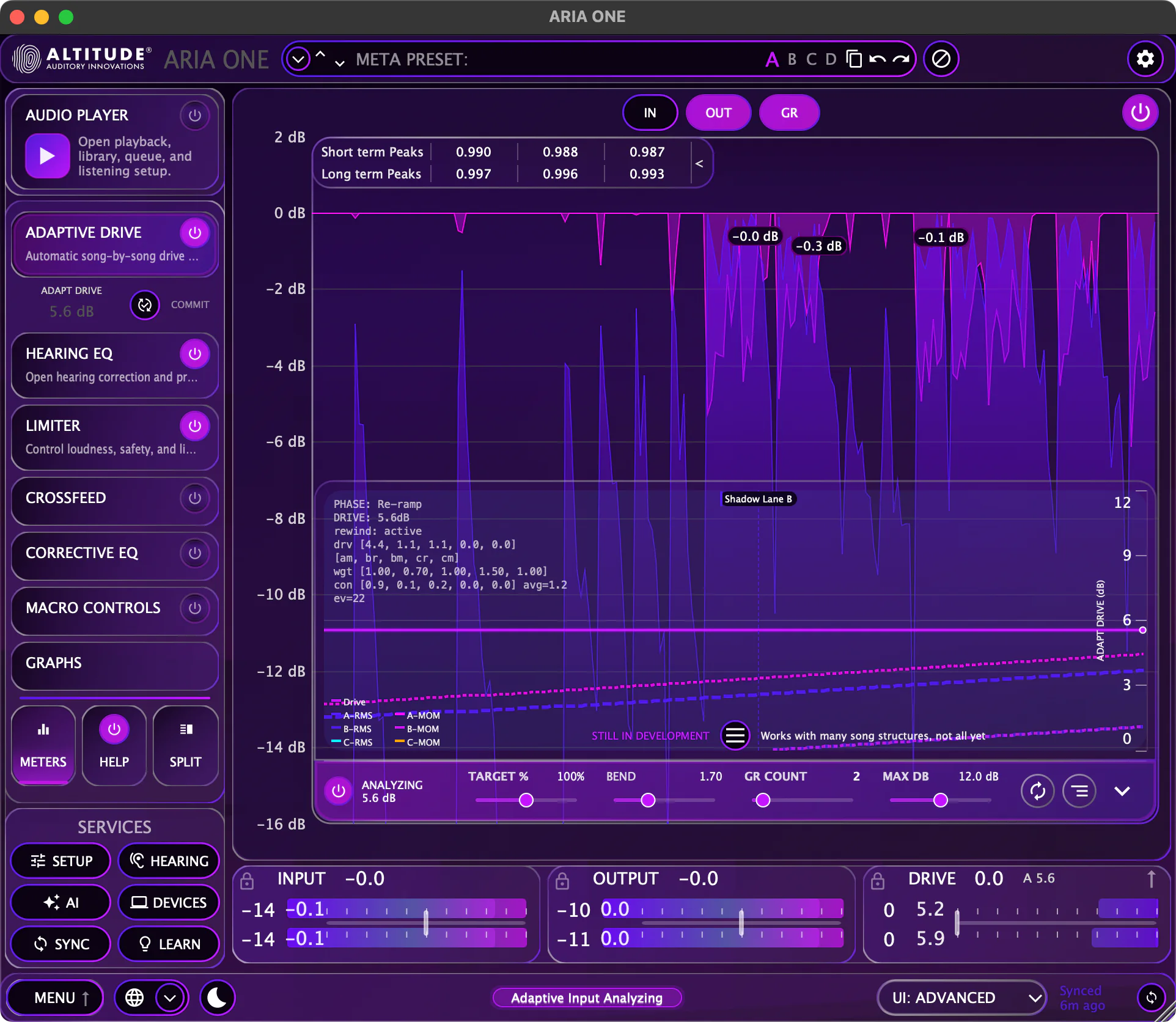Toggle the OUT graph view
This screenshot has height=1022, width=1176.
(x=718, y=112)
